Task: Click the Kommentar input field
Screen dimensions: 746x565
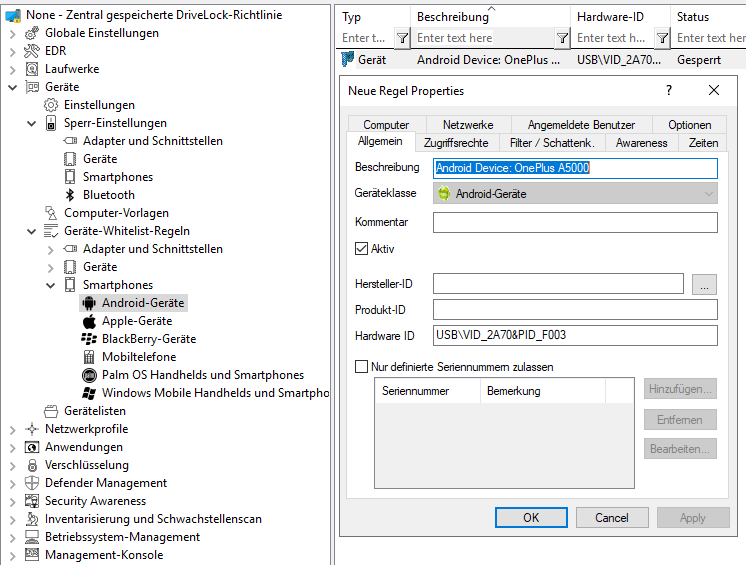Action: 575,223
